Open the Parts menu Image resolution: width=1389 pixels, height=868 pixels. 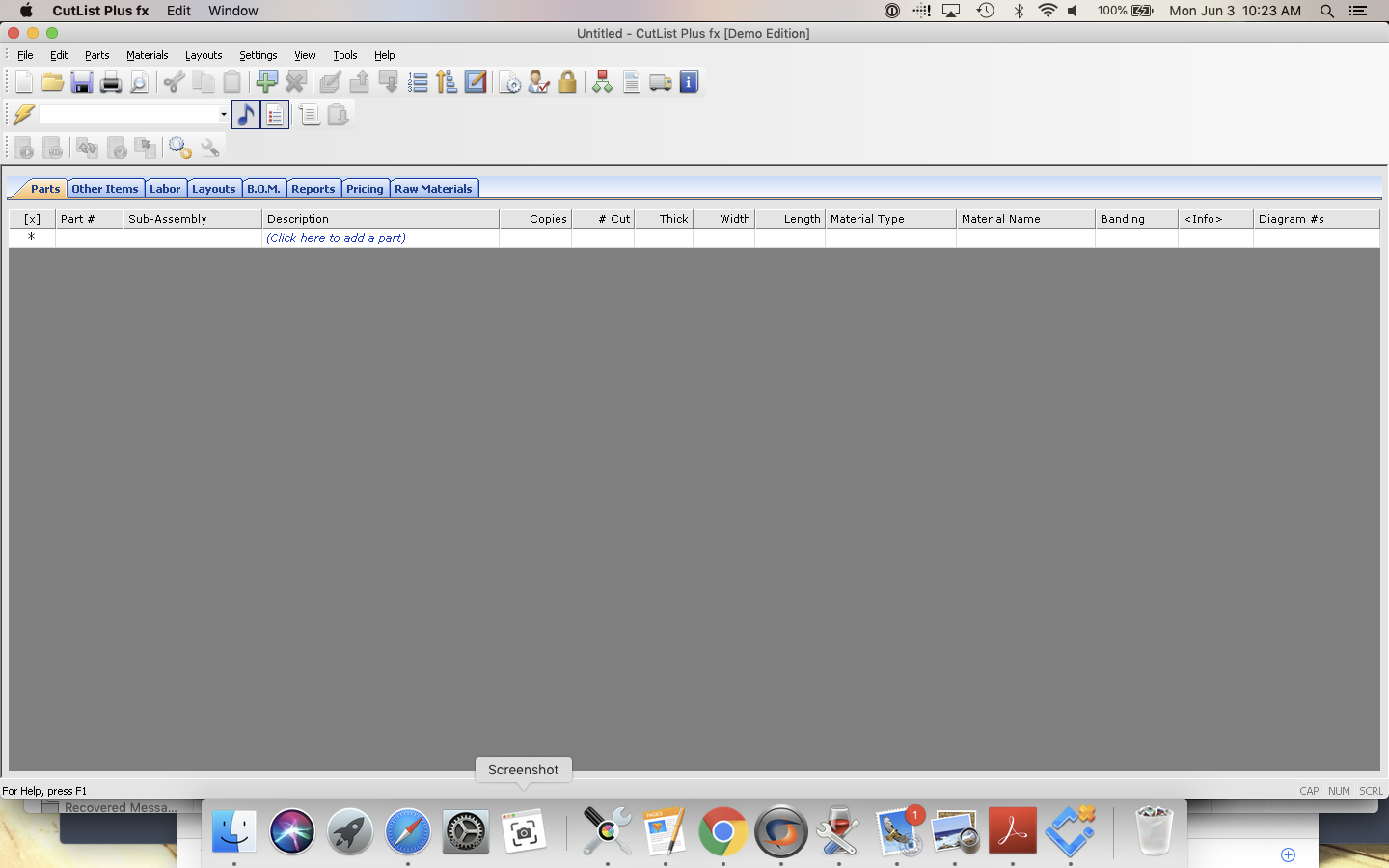click(x=97, y=55)
